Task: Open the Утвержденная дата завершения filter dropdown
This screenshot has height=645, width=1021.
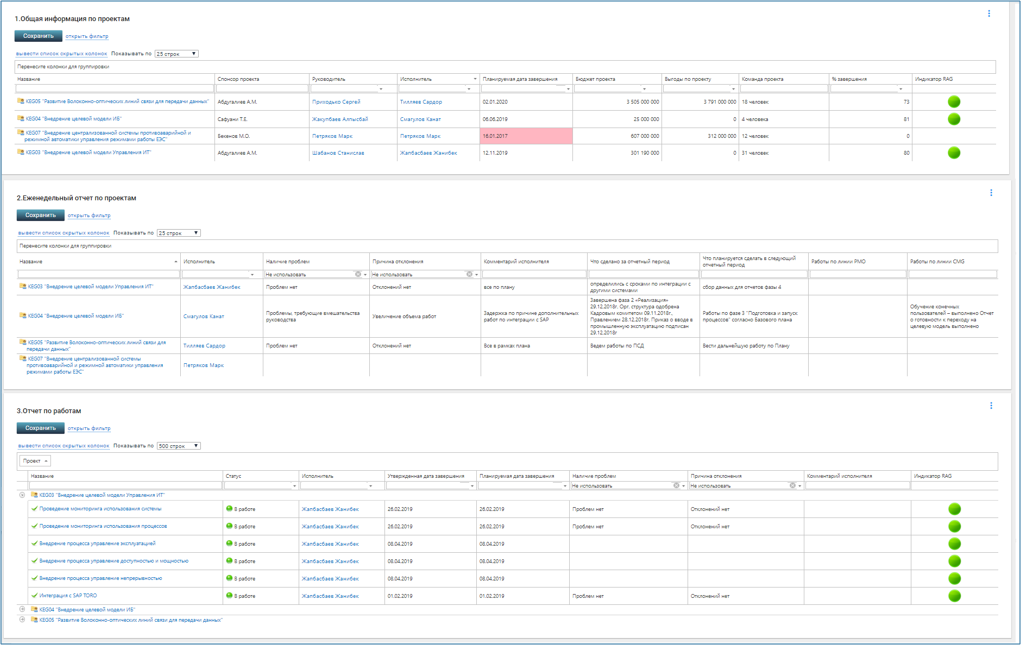Action: coord(472,486)
